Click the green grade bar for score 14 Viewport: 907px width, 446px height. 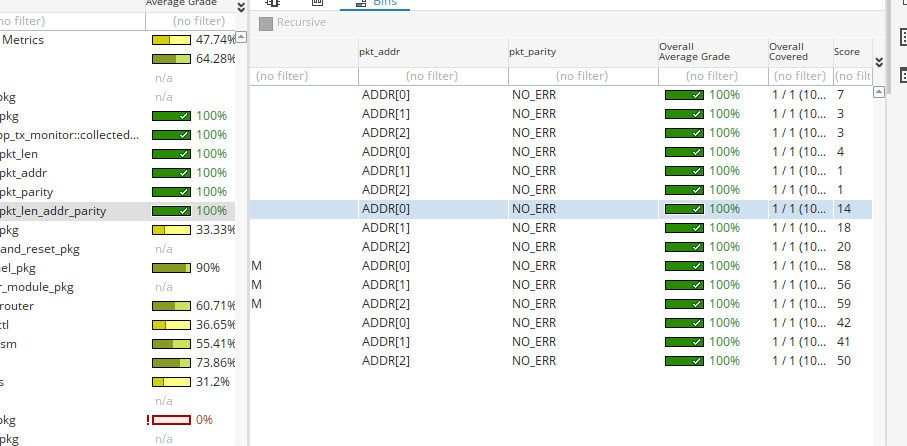click(685, 210)
